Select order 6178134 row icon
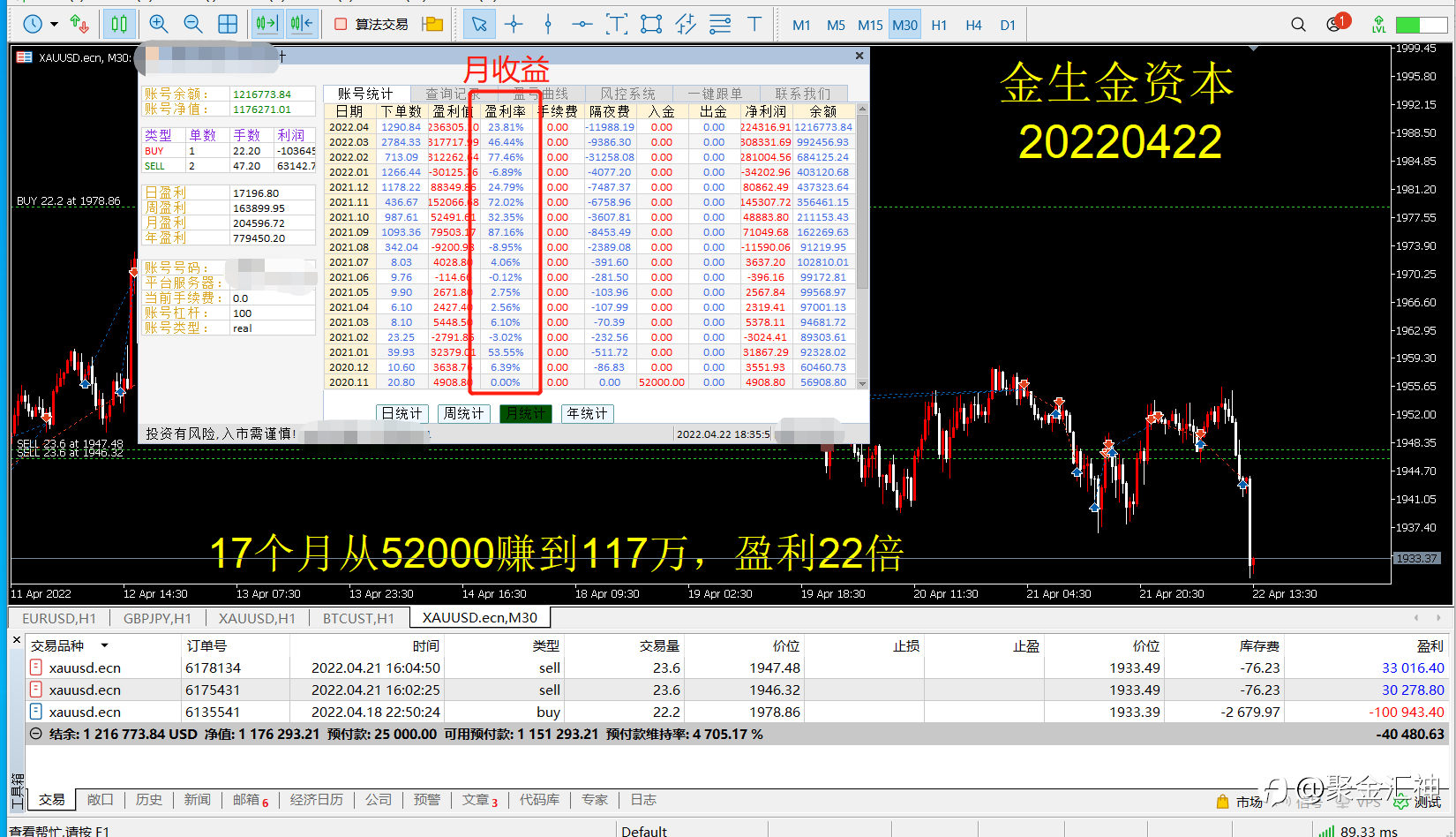 point(36,667)
